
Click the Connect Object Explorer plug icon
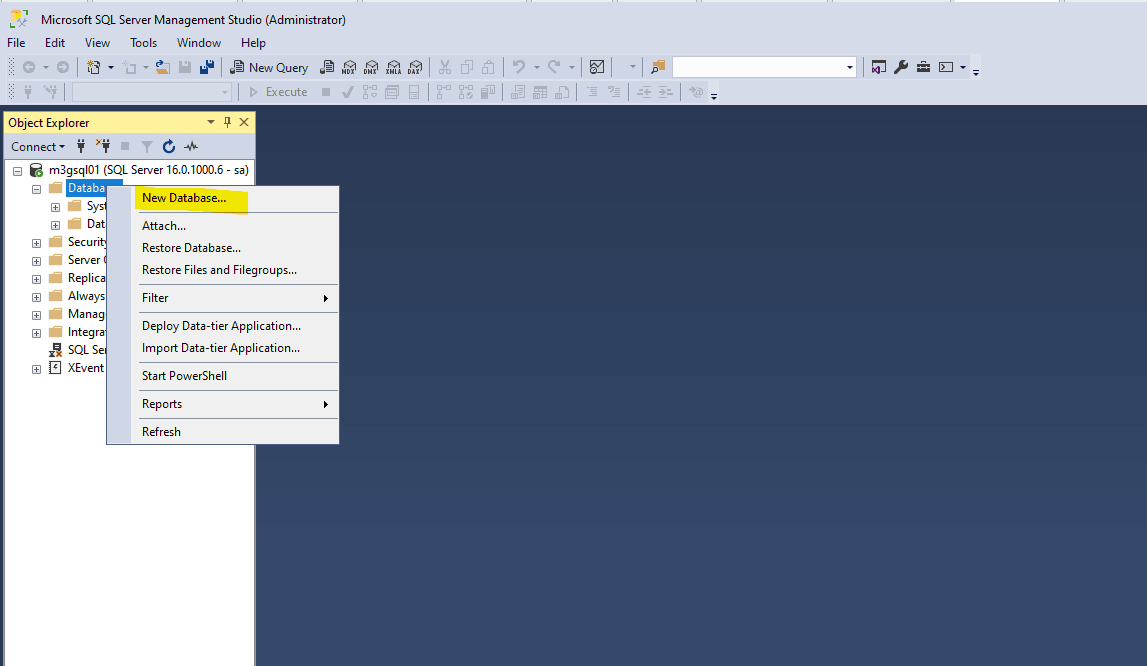pyautogui.click(x=81, y=146)
